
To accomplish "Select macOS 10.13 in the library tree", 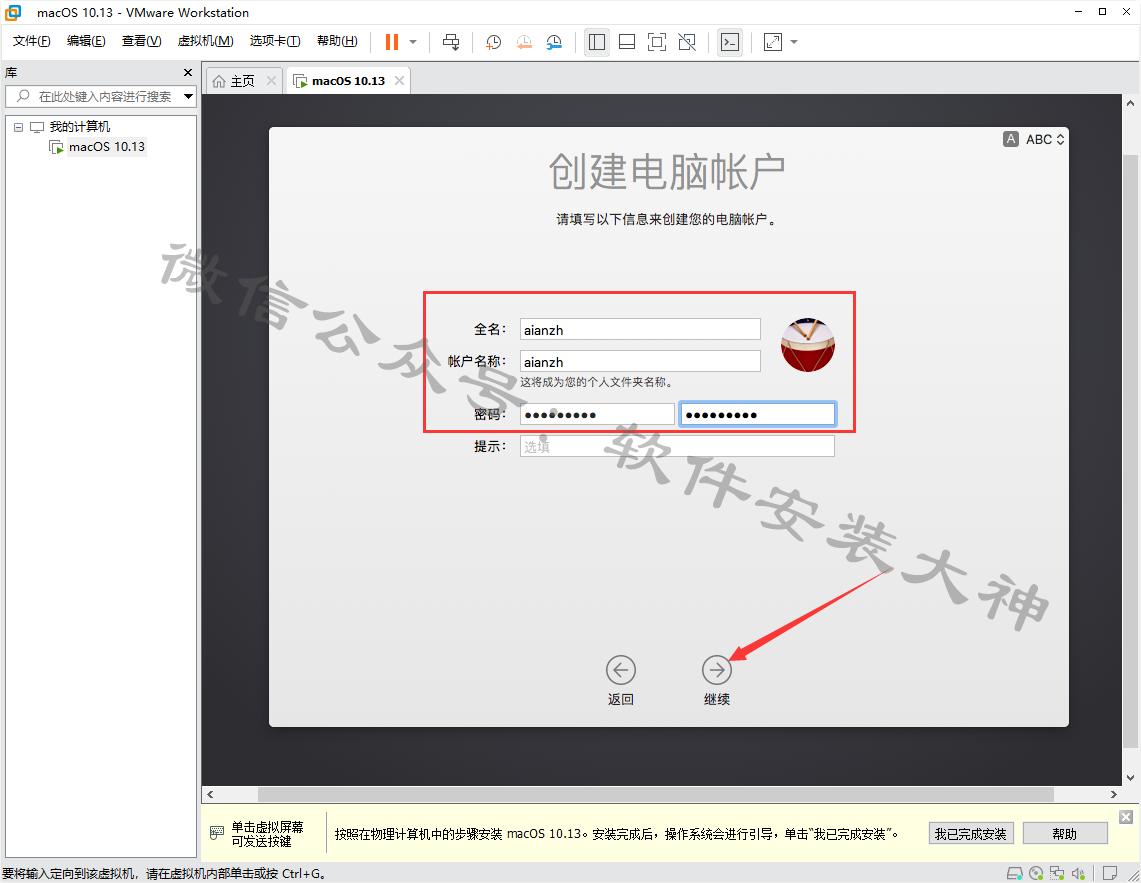I will 107,147.
